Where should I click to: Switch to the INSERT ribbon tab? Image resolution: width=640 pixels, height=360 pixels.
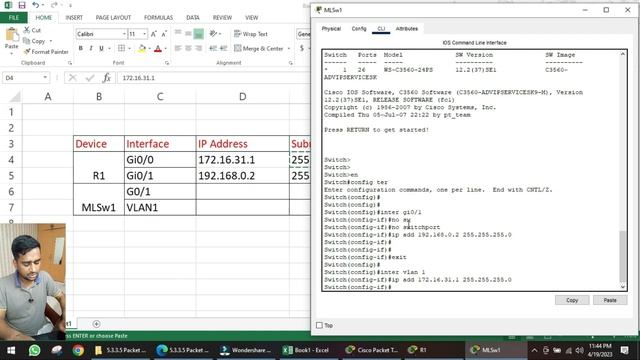pyautogui.click(x=74, y=18)
